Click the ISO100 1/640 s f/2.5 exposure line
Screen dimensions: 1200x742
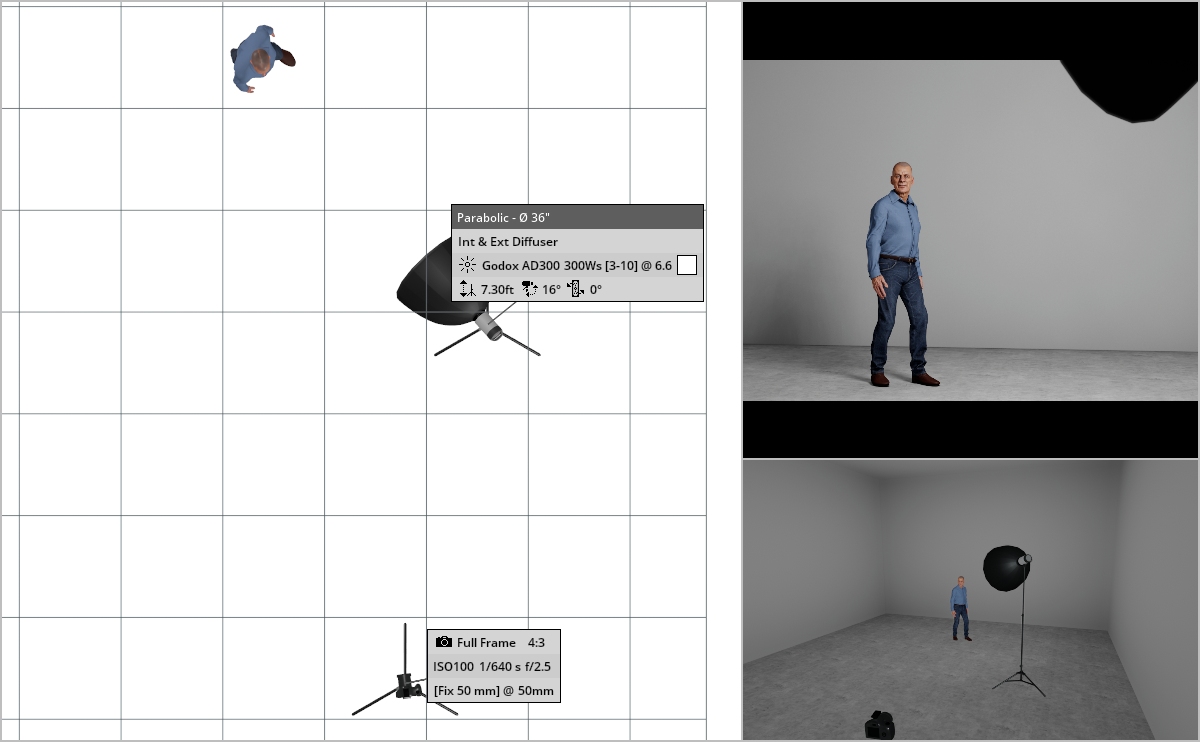(491, 666)
